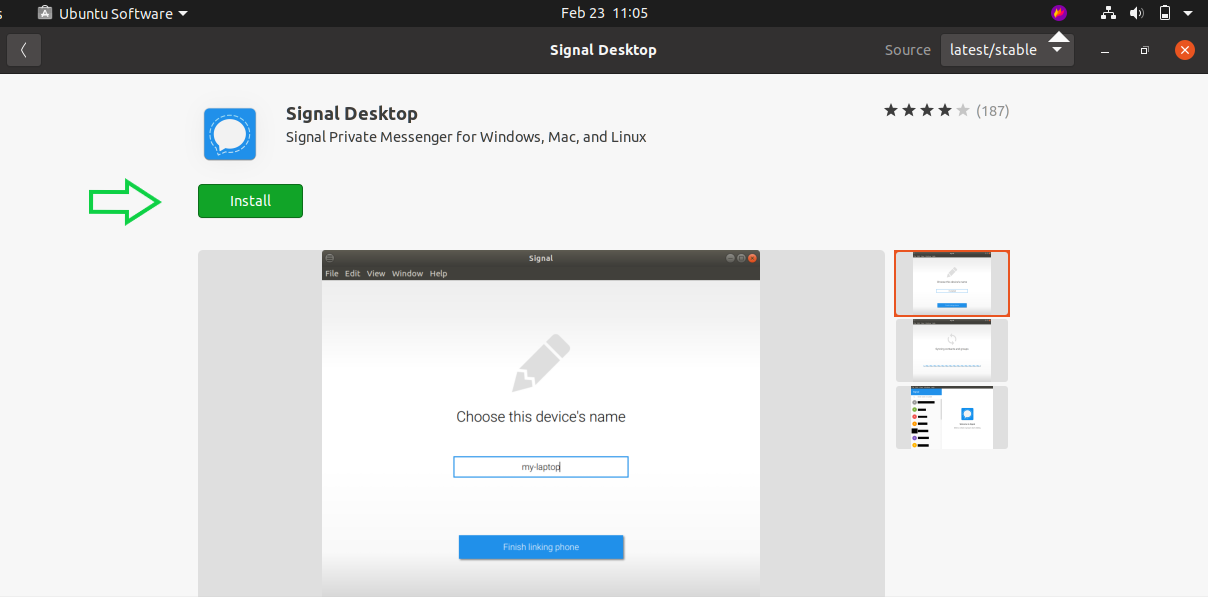
Task: Click the Signal Desktop app title
Action: click(352, 114)
